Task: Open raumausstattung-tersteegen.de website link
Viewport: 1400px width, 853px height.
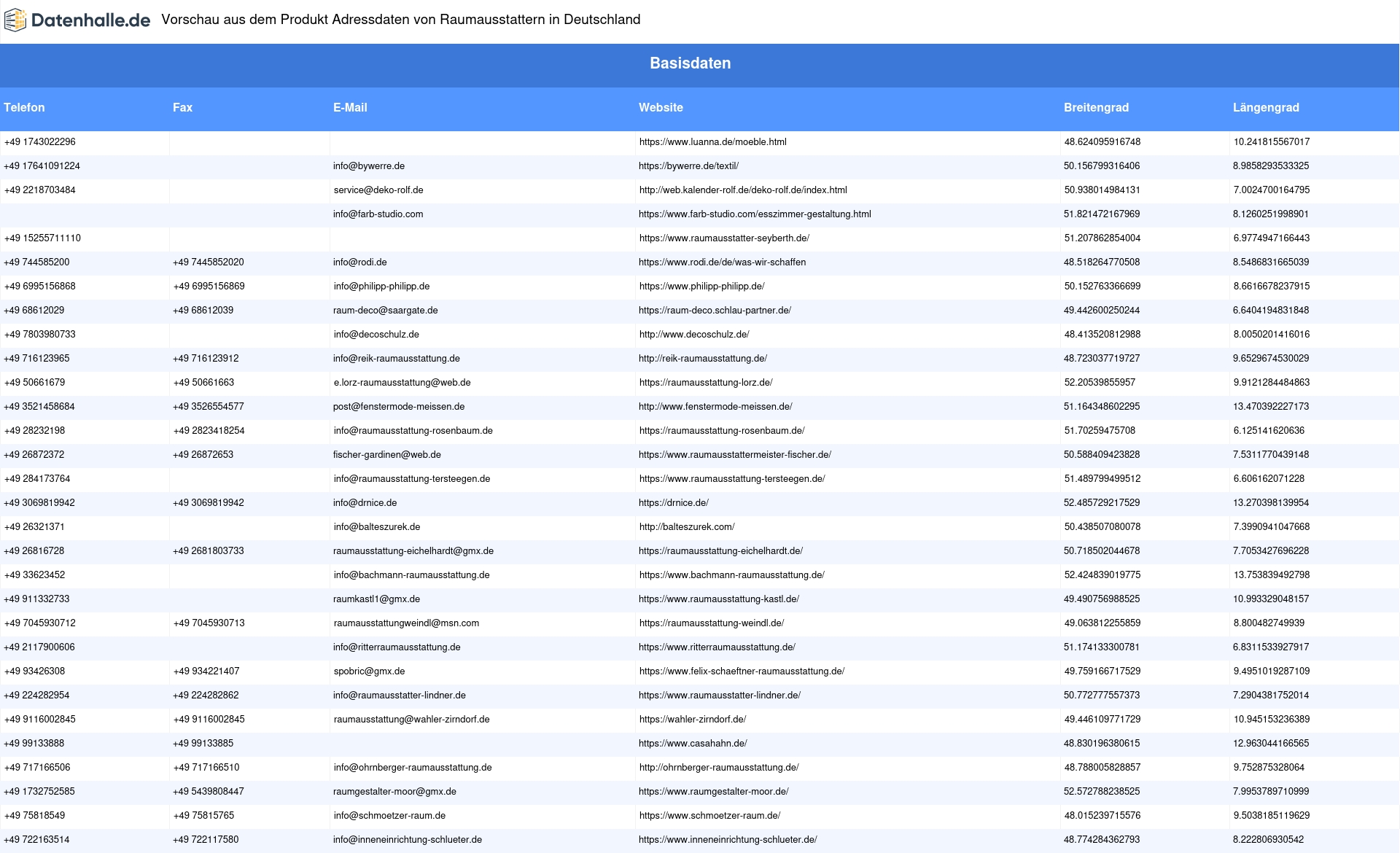Action: [x=732, y=479]
